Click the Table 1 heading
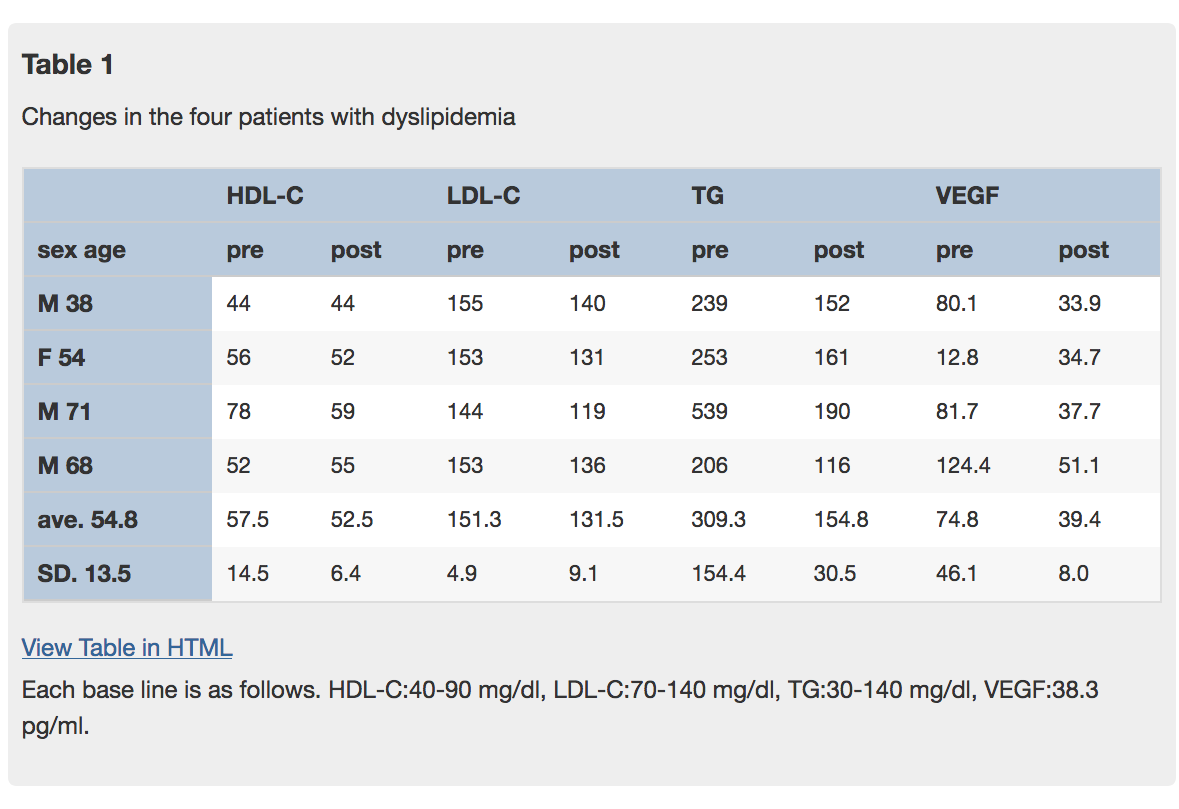This screenshot has height=809, width=1179. [68, 65]
